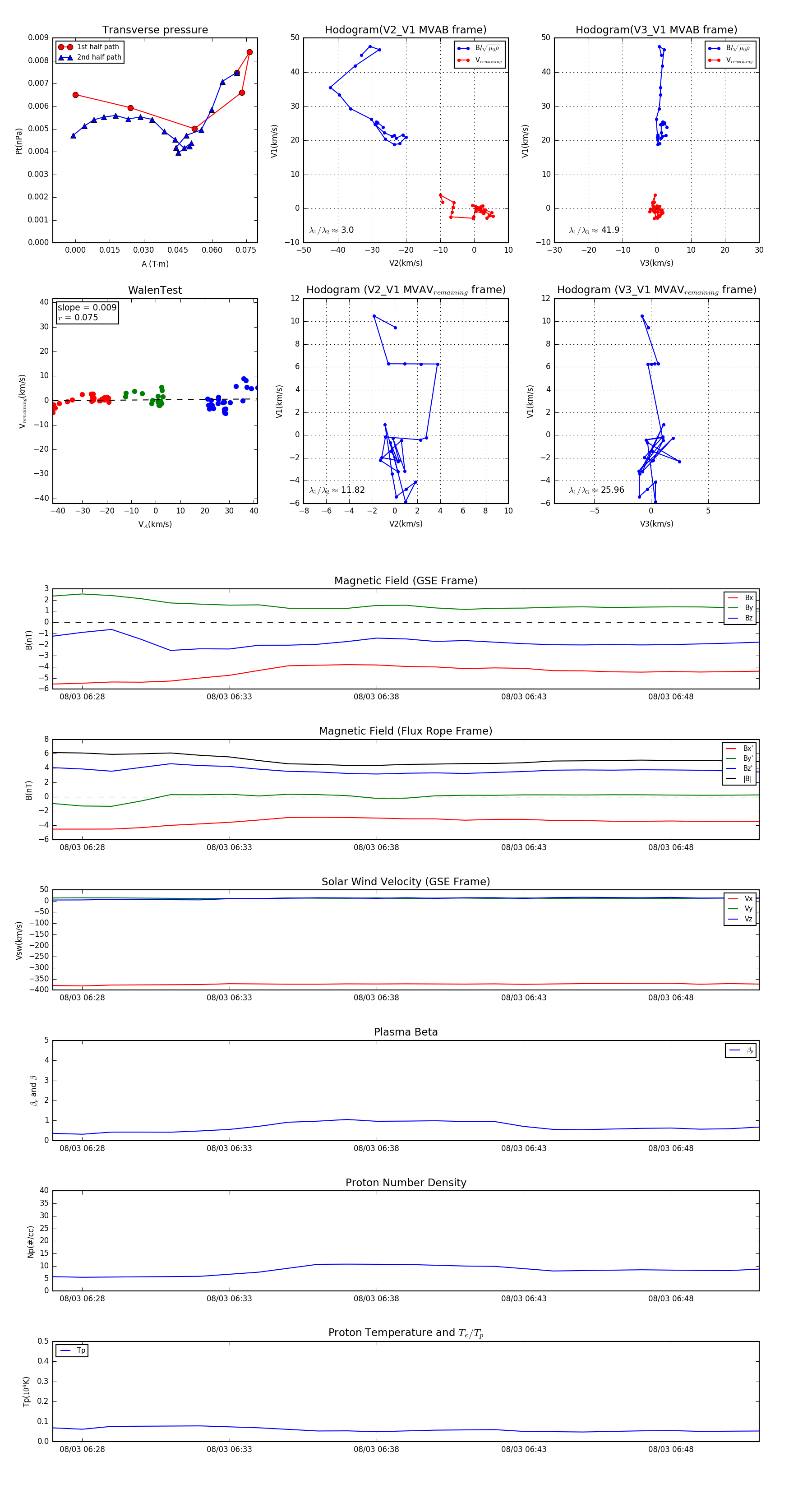Click the "A (T·m)" x-axis label
This screenshot has width=812, height=1489.
click(x=155, y=264)
